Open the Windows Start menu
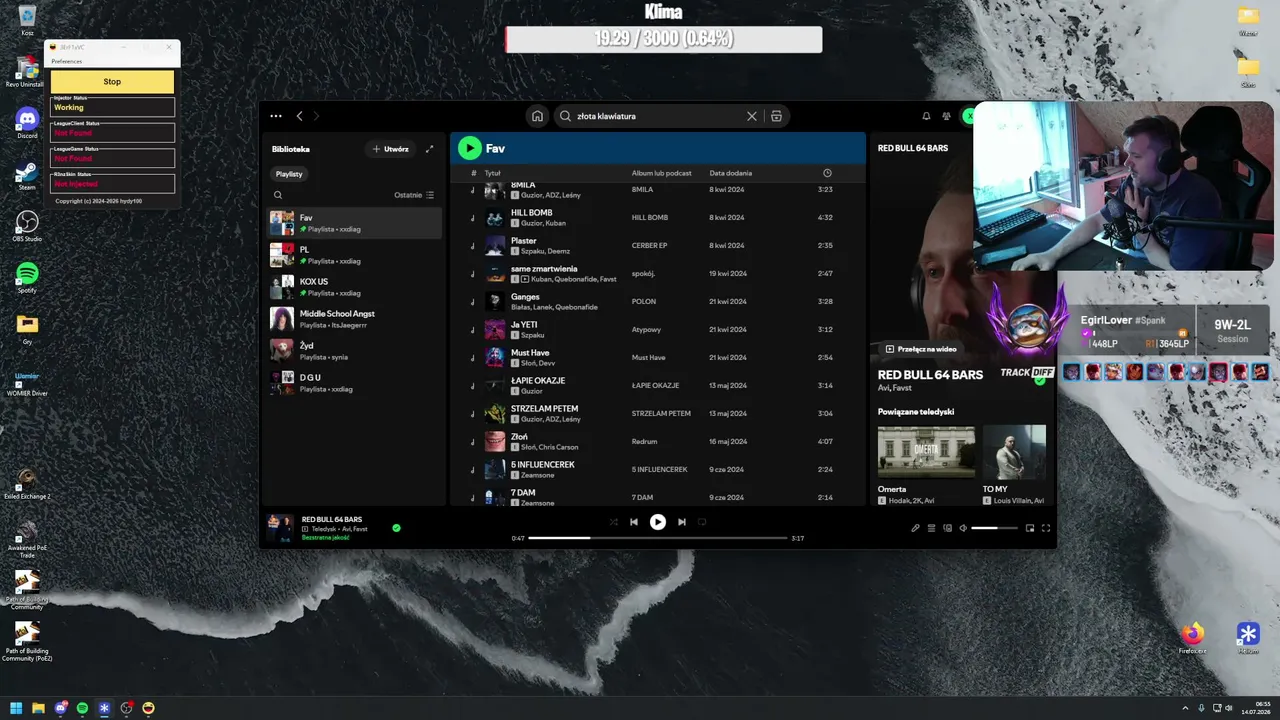 (16, 708)
